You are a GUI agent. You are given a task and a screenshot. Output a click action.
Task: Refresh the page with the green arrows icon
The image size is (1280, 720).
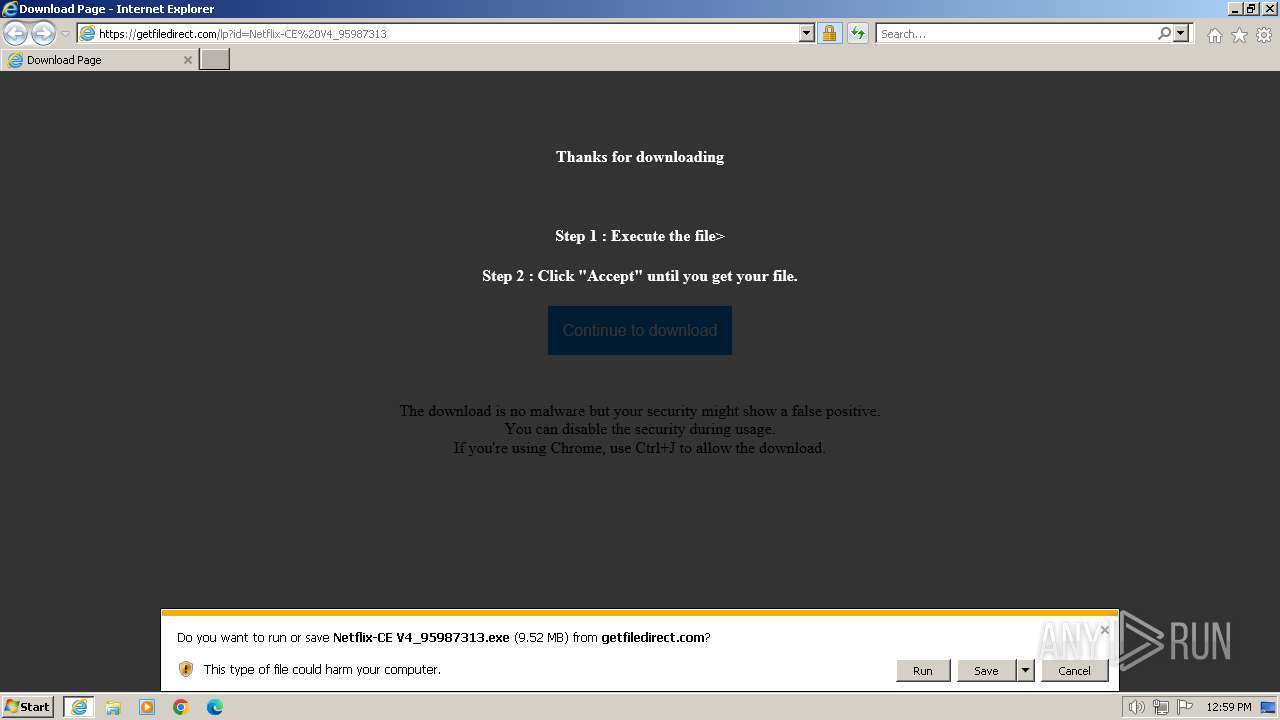click(857, 33)
